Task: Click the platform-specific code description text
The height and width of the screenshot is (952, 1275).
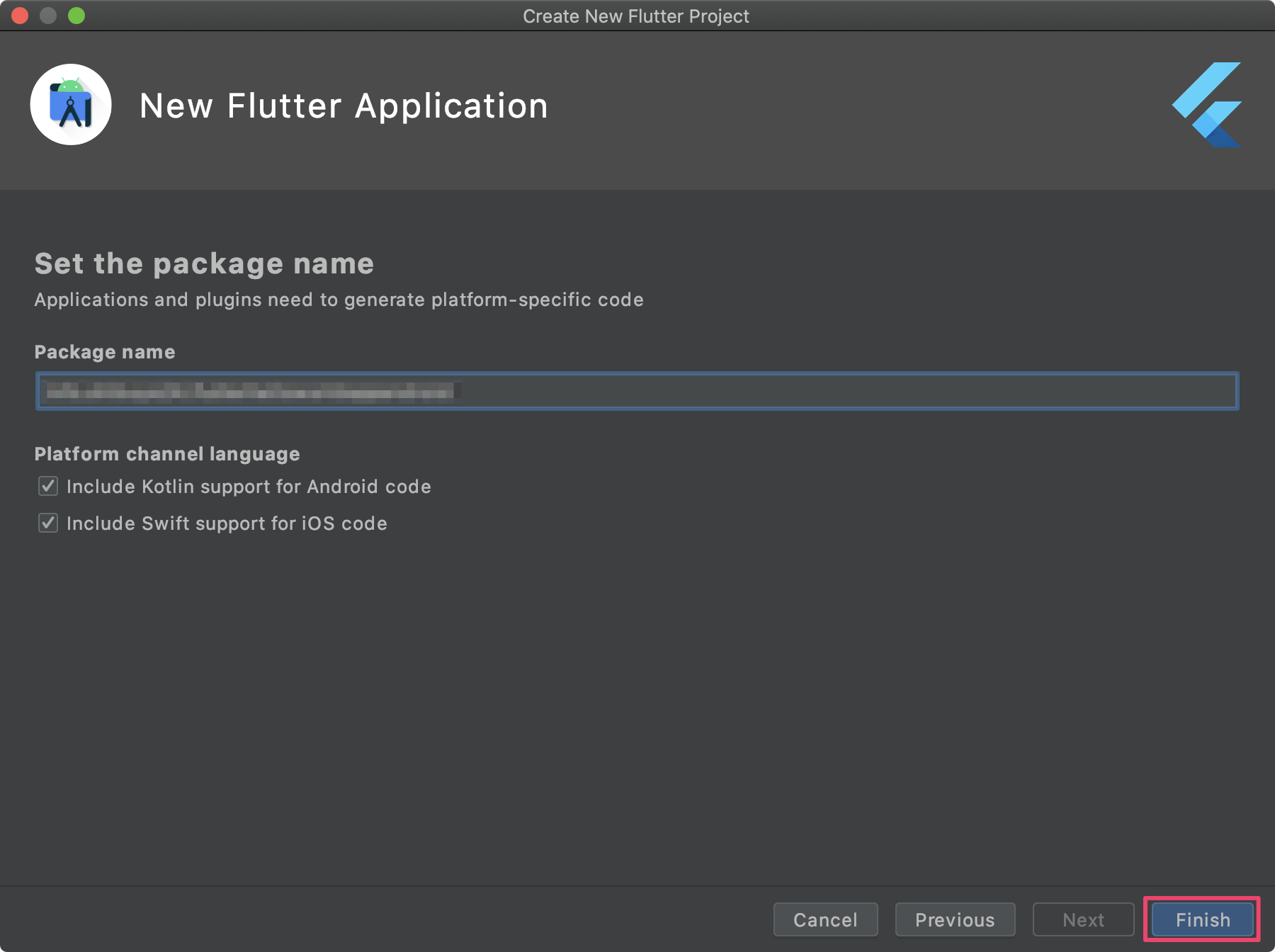Action: (339, 300)
